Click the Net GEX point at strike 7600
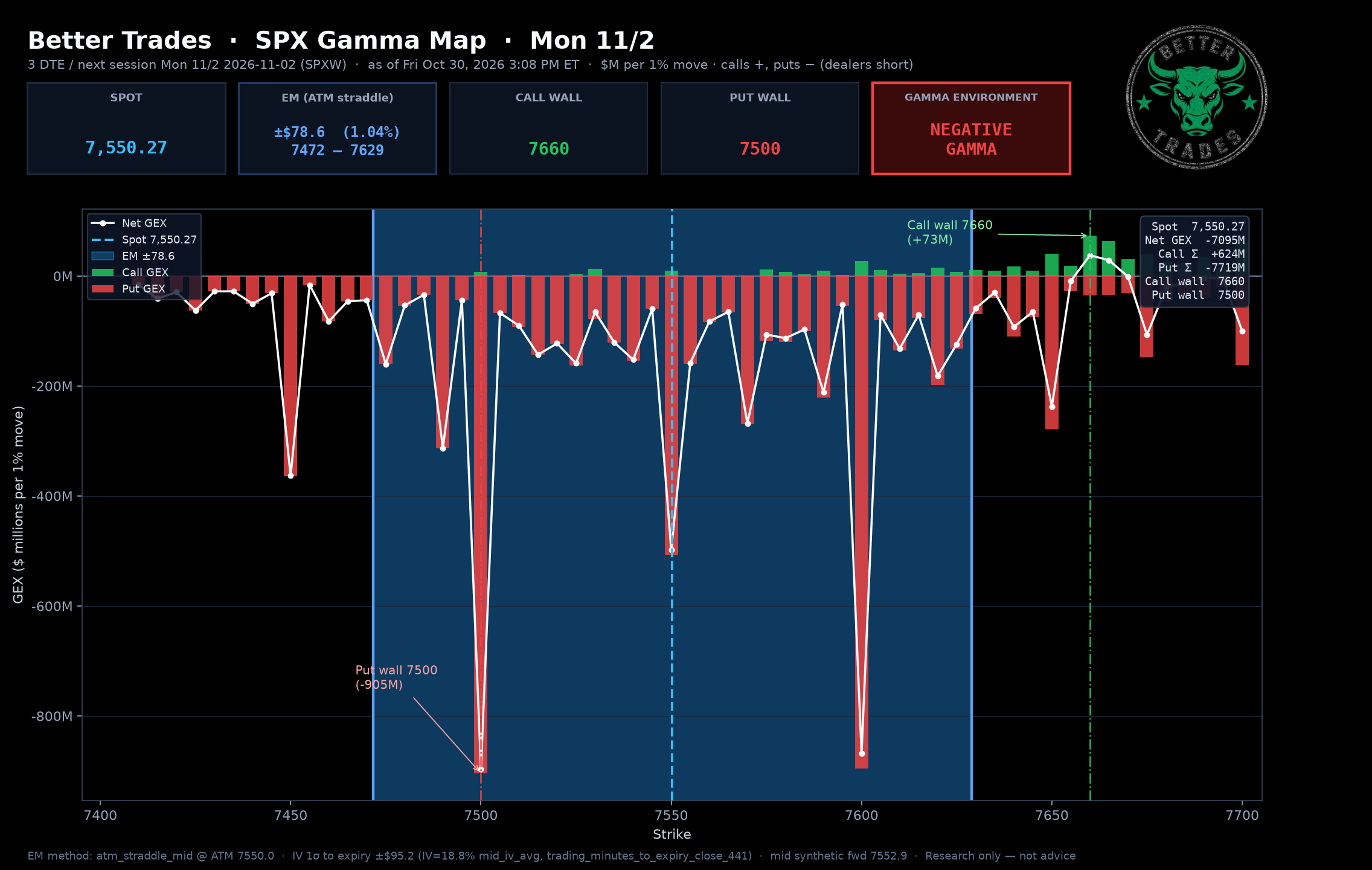The width and height of the screenshot is (1372, 870). (862, 753)
